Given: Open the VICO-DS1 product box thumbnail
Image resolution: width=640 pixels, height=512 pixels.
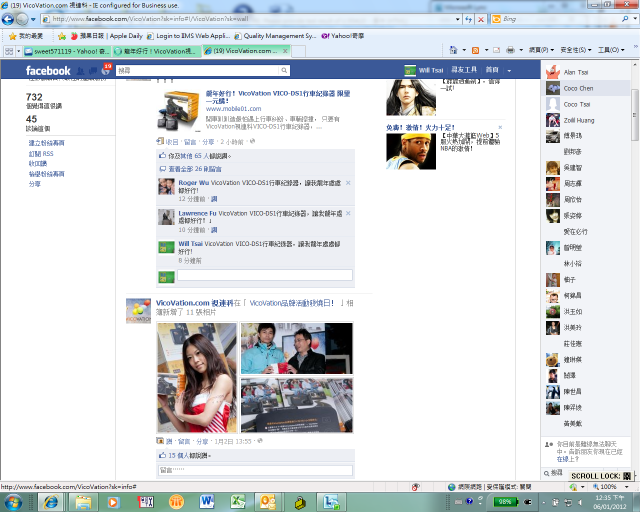Looking at the screenshot, I should 178,111.
